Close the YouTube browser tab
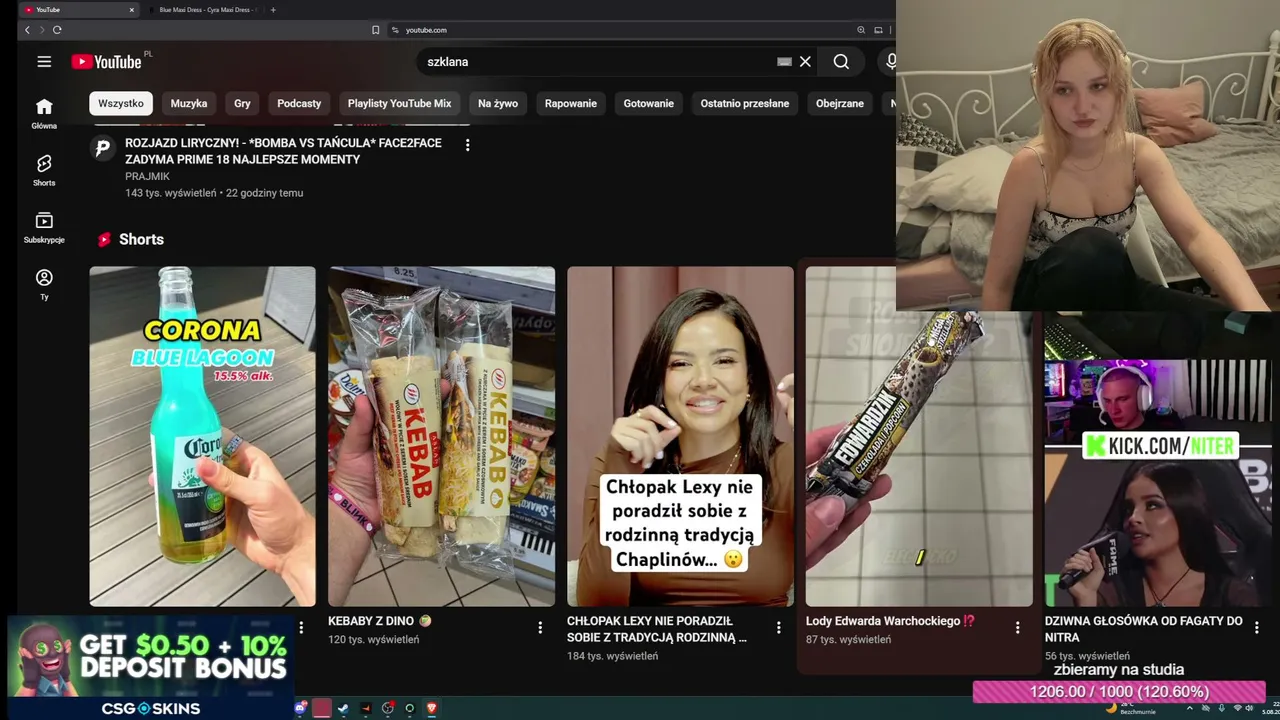The height and width of the screenshot is (720, 1280). click(131, 10)
